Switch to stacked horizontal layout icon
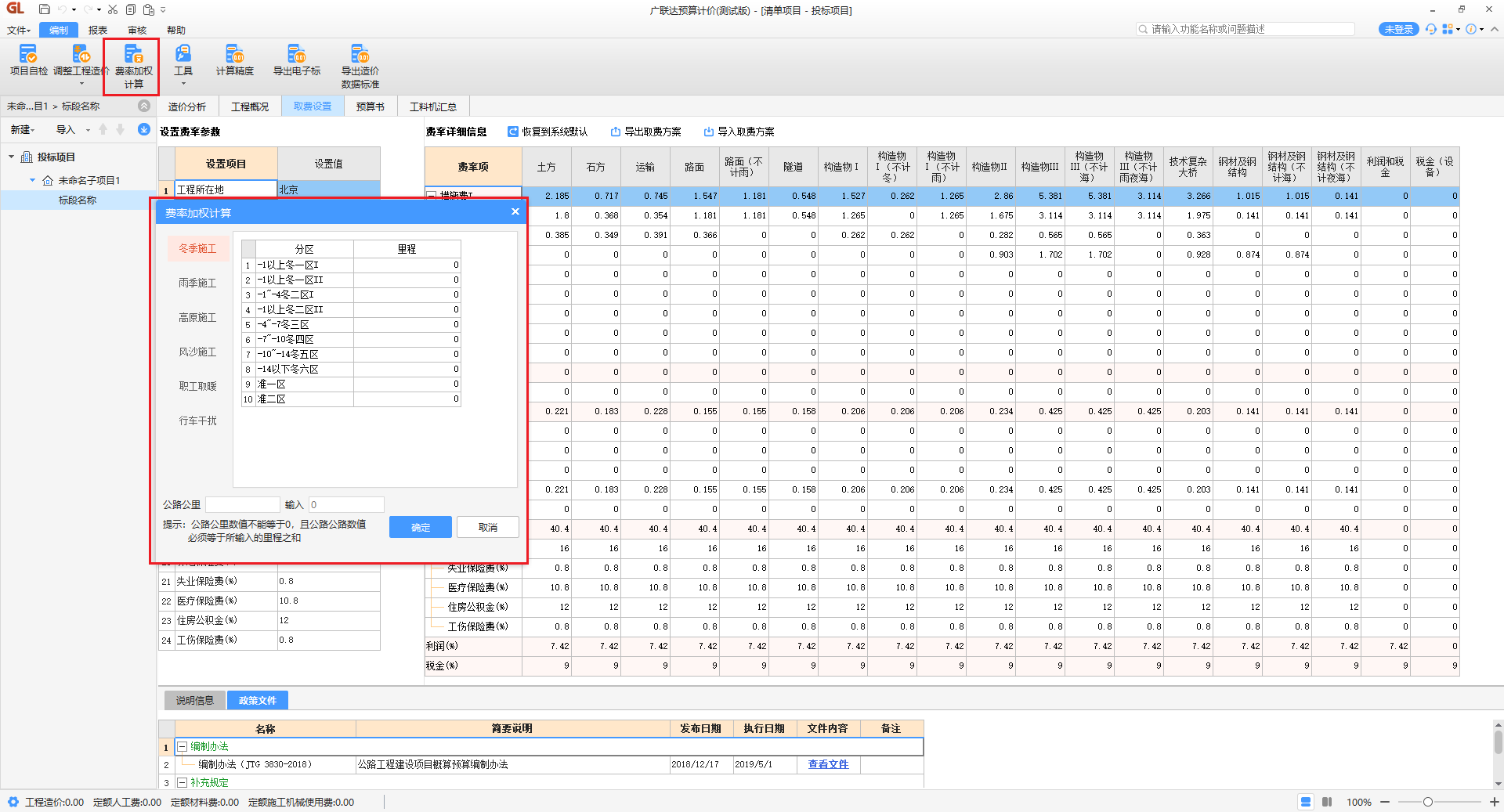The width and height of the screenshot is (1504, 812). click(x=1306, y=802)
